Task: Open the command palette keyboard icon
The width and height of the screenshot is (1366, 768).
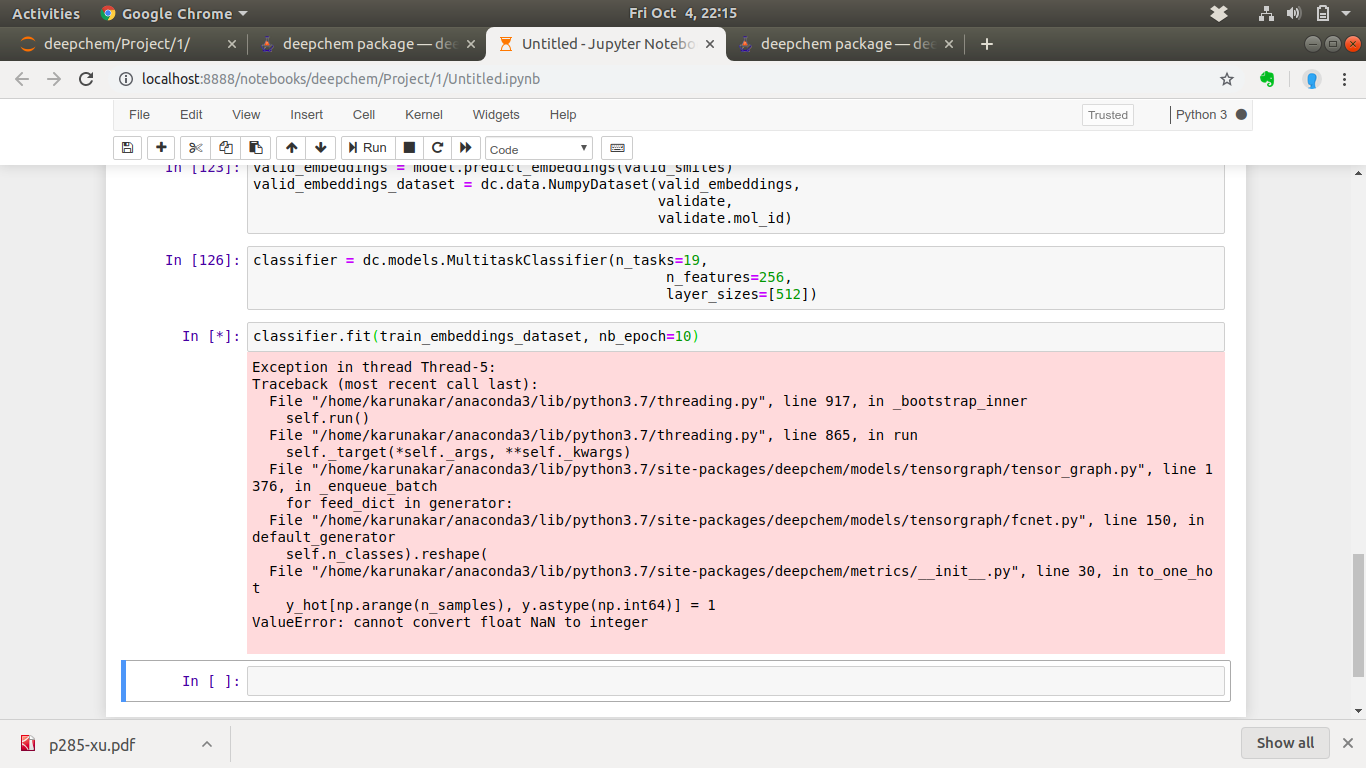Action: (x=617, y=147)
